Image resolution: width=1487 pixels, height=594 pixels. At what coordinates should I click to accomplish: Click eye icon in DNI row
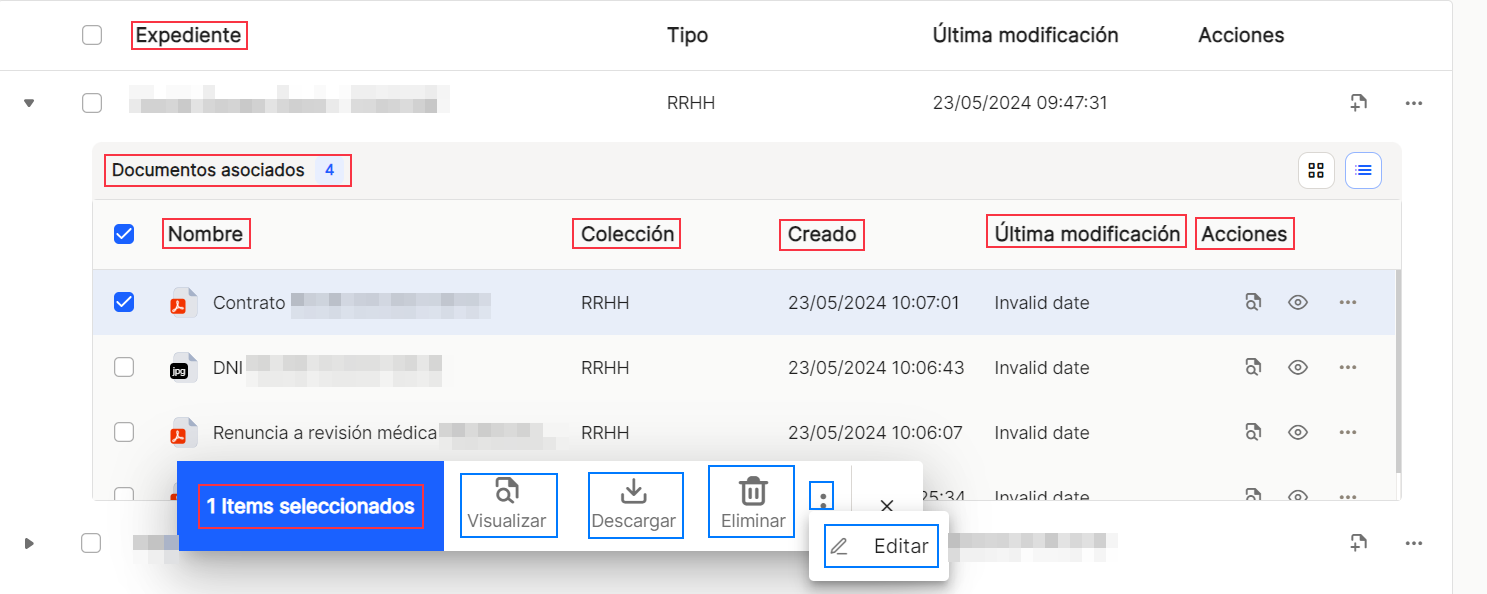click(x=1298, y=367)
